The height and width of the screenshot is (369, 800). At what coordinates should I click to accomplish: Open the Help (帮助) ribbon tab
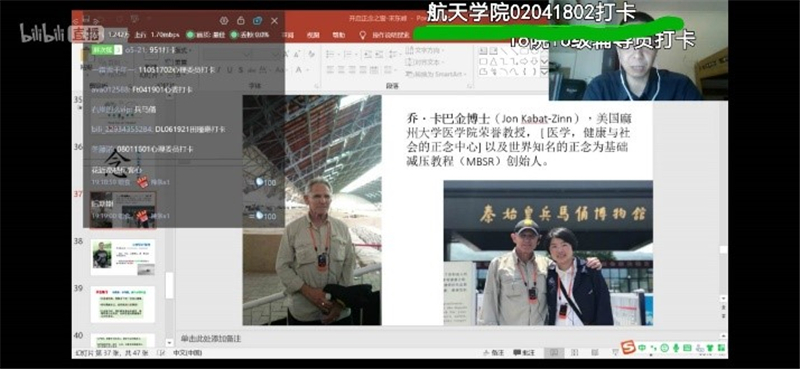[x=338, y=35]
